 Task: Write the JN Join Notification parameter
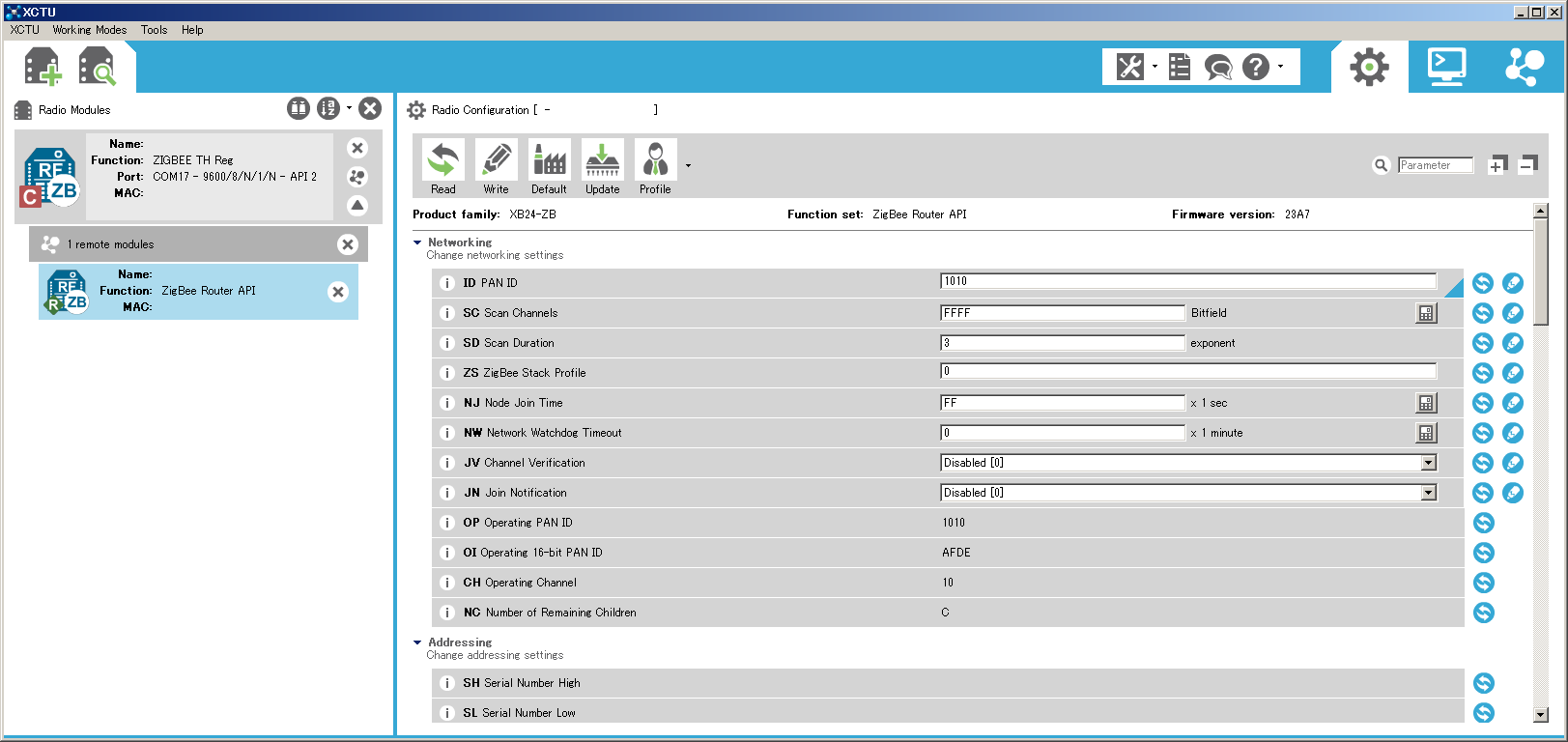[x=1513, y=493]
